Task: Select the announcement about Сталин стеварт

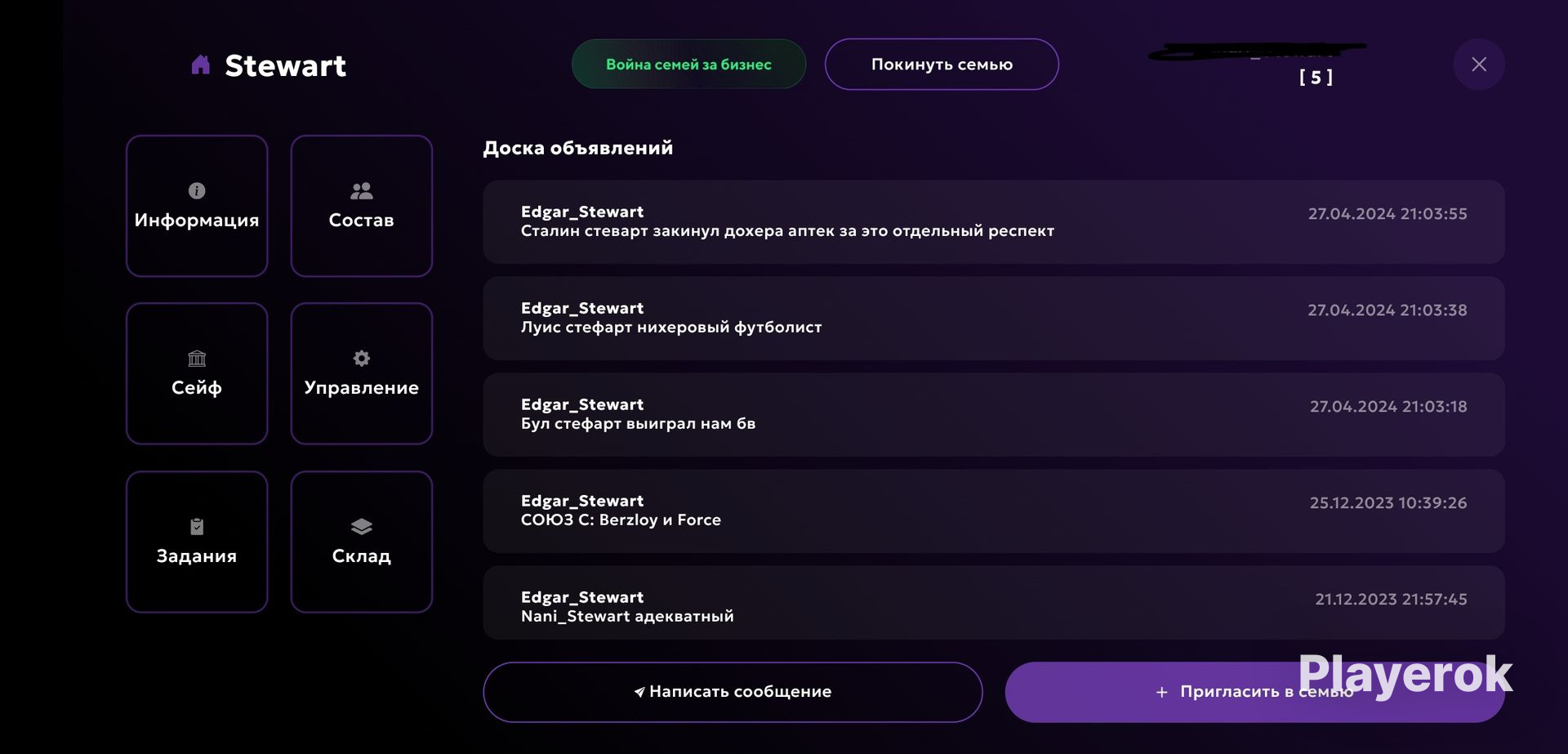Action: tap(994, 221)
